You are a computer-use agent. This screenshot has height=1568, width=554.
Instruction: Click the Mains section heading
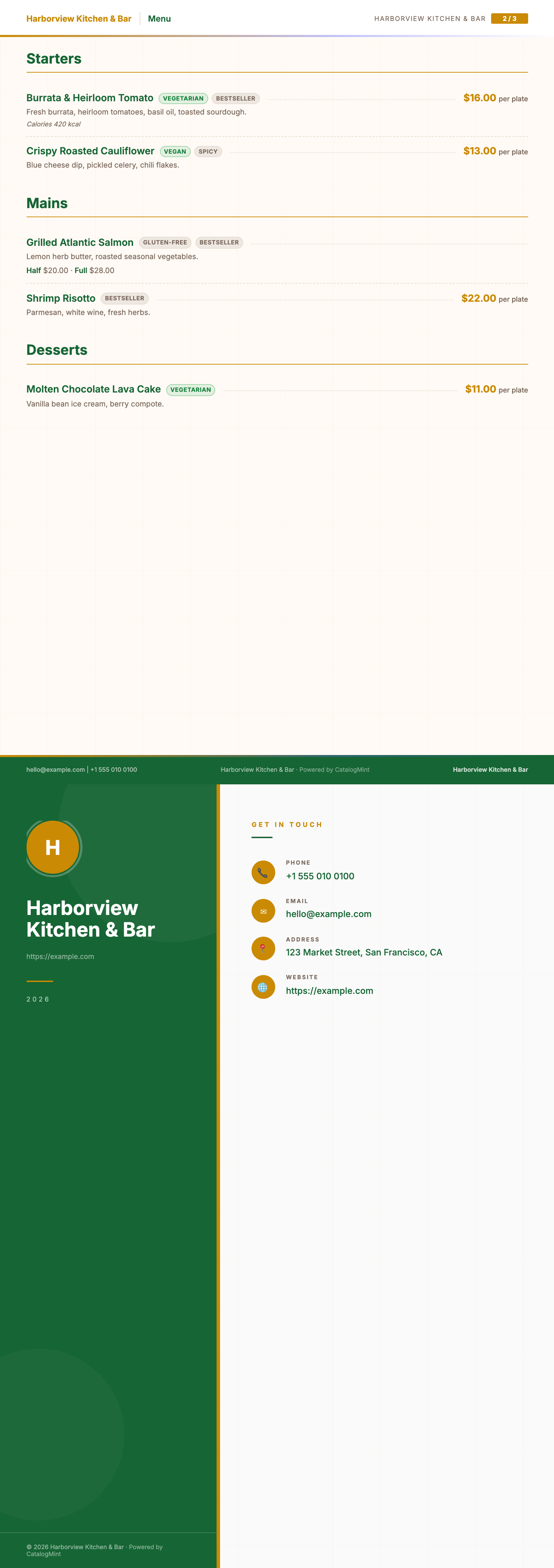[47, 203]
